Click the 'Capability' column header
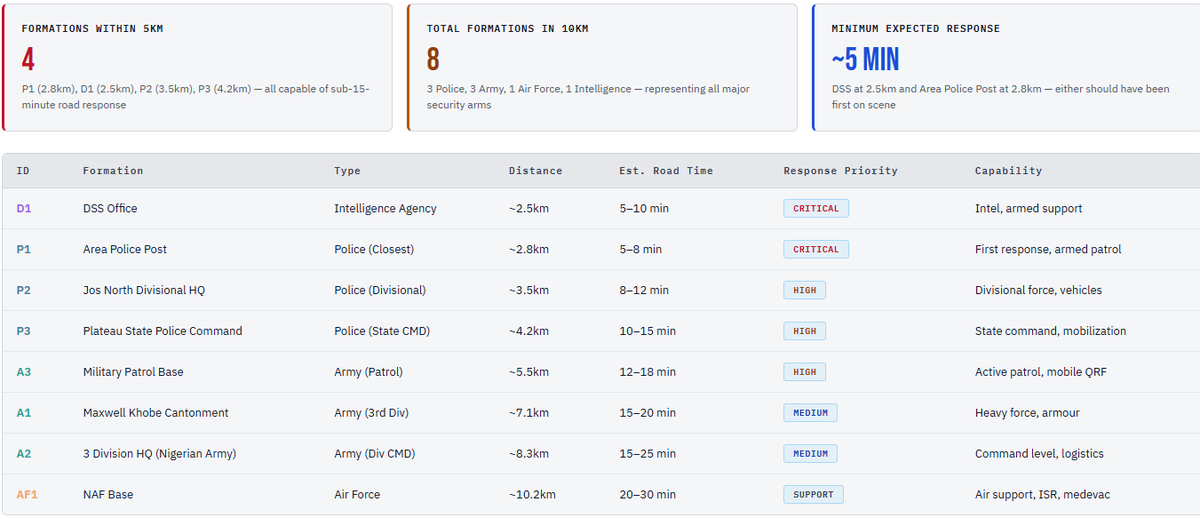Screen dimensions: 1200x518 [1008, 171]
